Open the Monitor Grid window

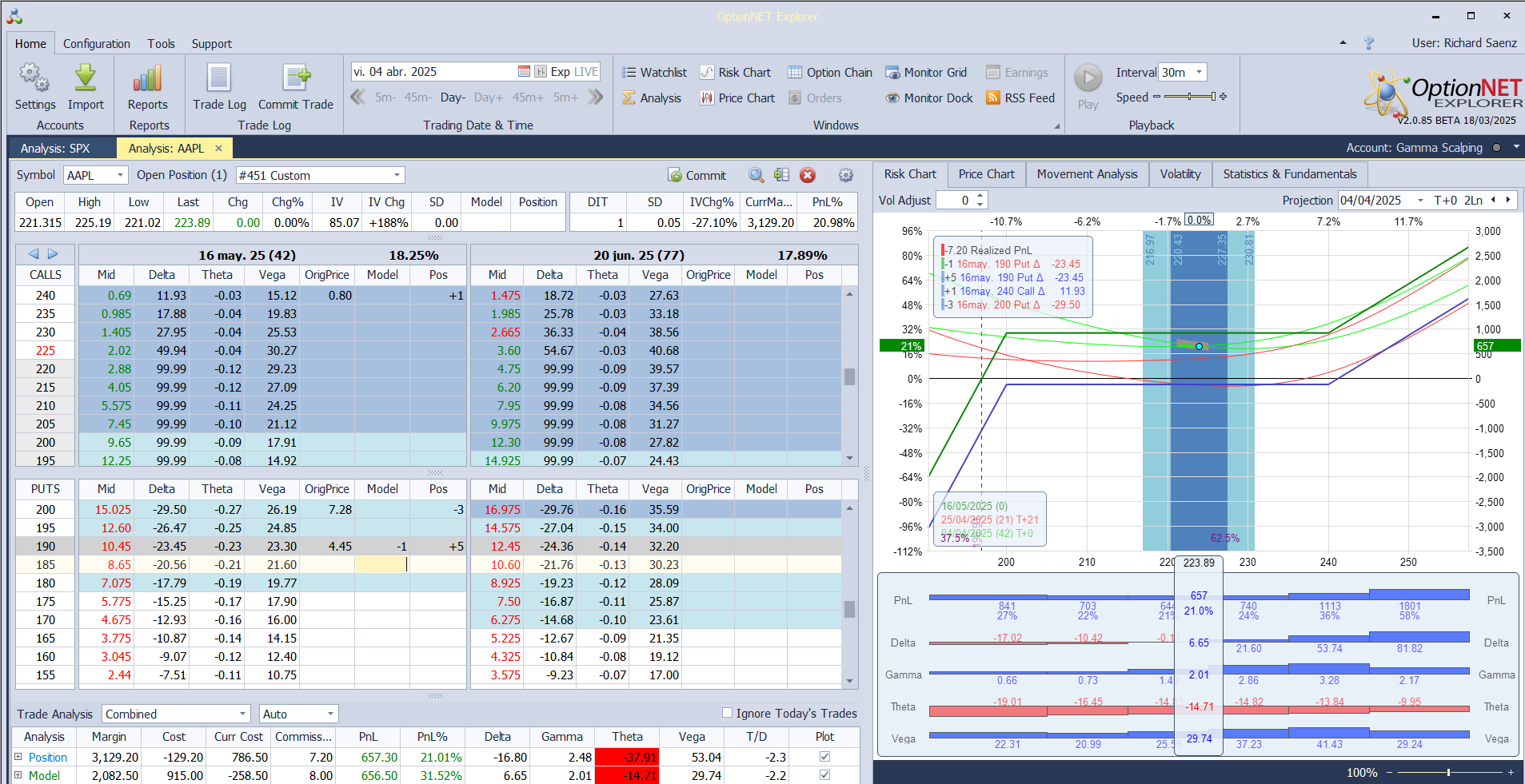[926, 73]
